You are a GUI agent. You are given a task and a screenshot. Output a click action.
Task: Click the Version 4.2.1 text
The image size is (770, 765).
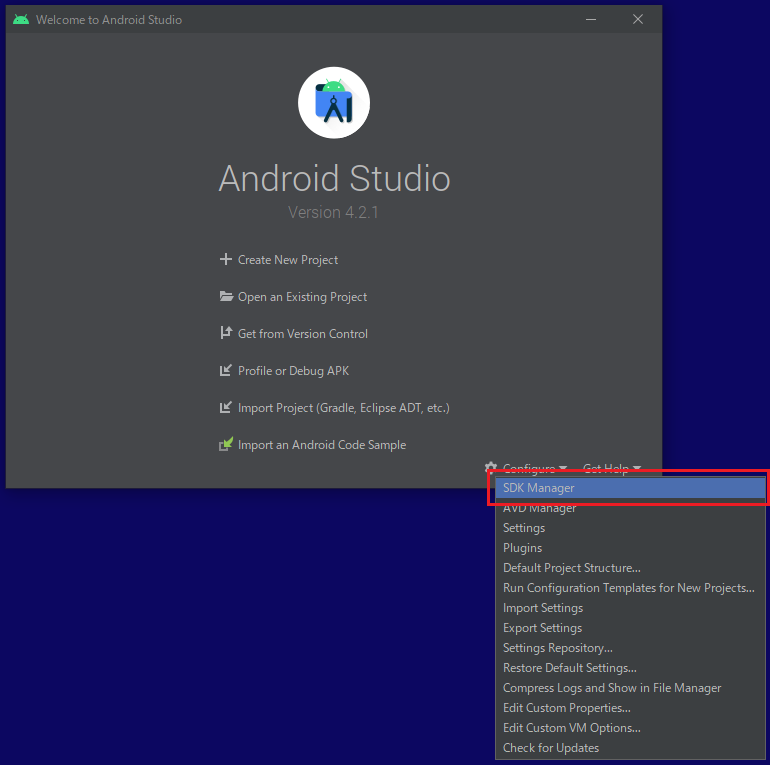tap(333, 213)
